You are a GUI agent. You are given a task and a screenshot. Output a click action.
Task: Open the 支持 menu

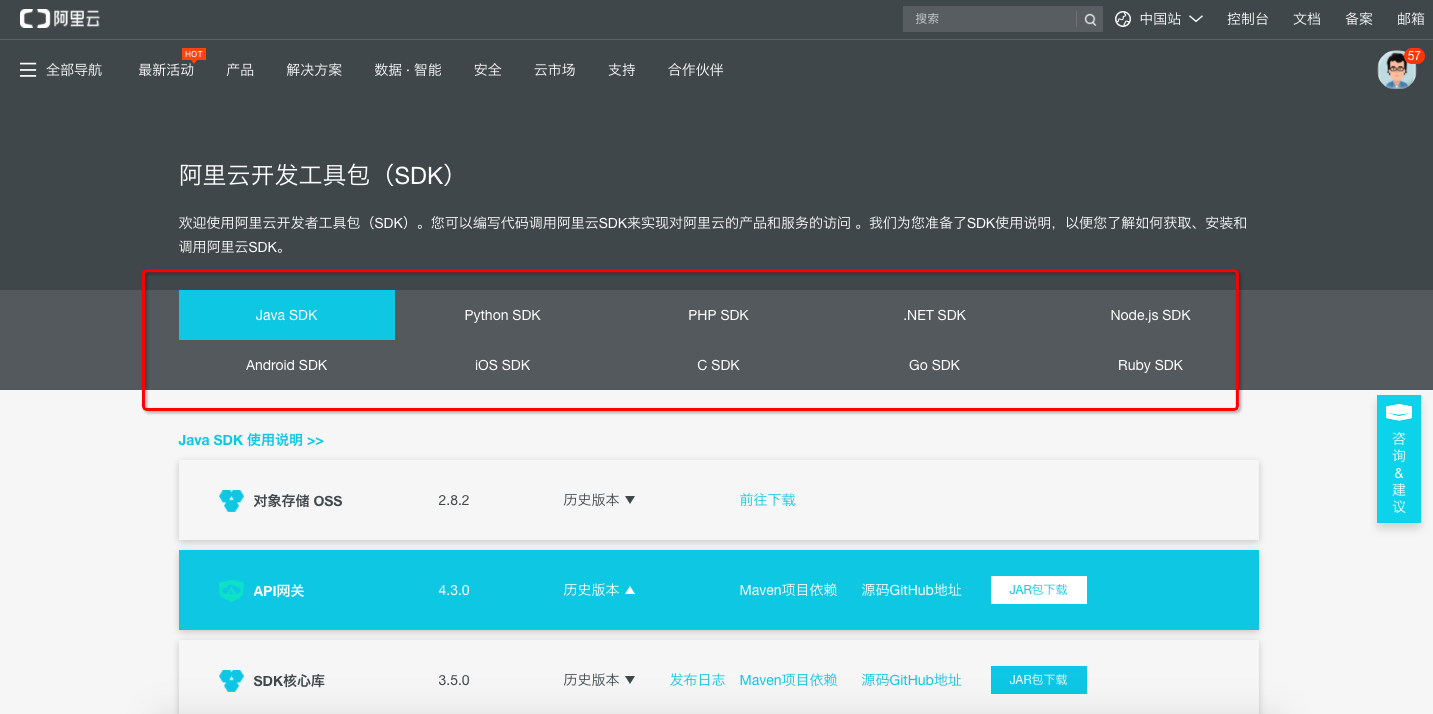(622, 70)
